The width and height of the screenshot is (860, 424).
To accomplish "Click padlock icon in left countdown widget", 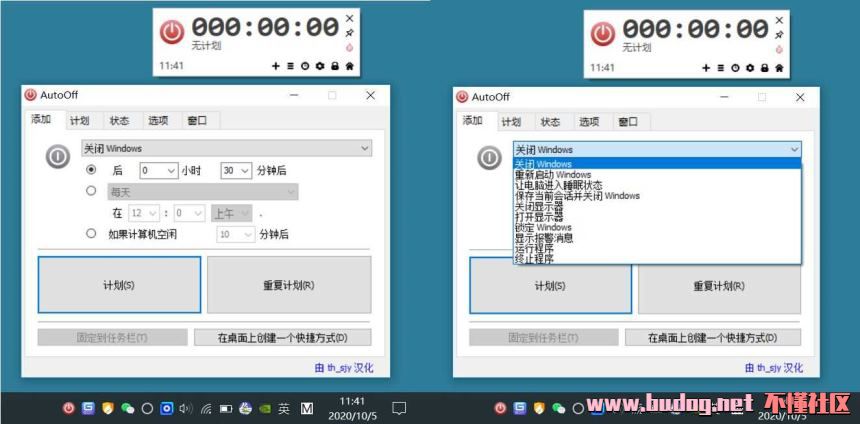I will click(335, 66).
